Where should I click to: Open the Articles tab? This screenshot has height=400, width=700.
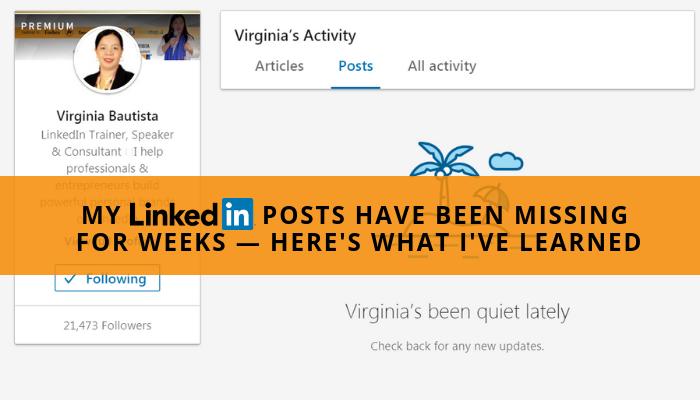coord(279,66)
